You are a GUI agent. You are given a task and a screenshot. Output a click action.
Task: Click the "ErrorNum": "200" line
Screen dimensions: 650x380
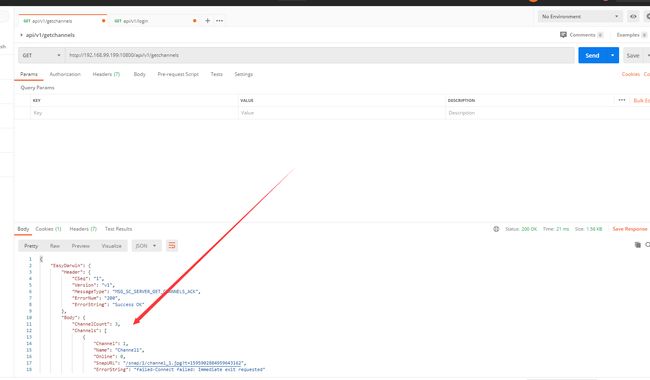click(x=96, y=298)
